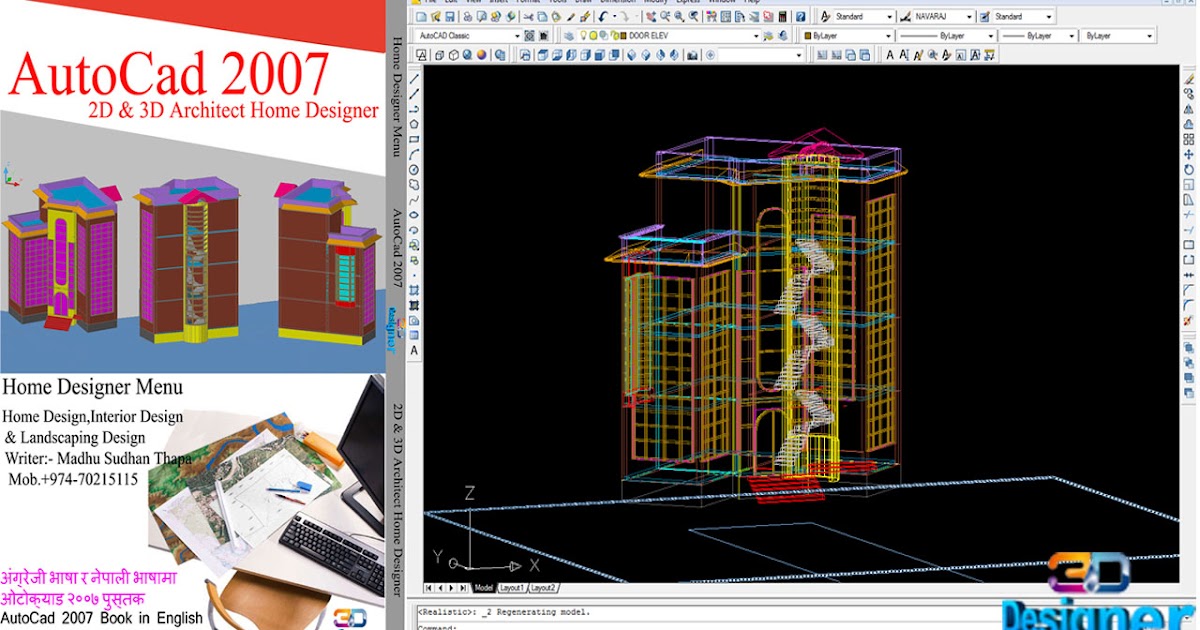Toggle the layer lock icon
Viewport: 1200px width, 630px height.
614,35
